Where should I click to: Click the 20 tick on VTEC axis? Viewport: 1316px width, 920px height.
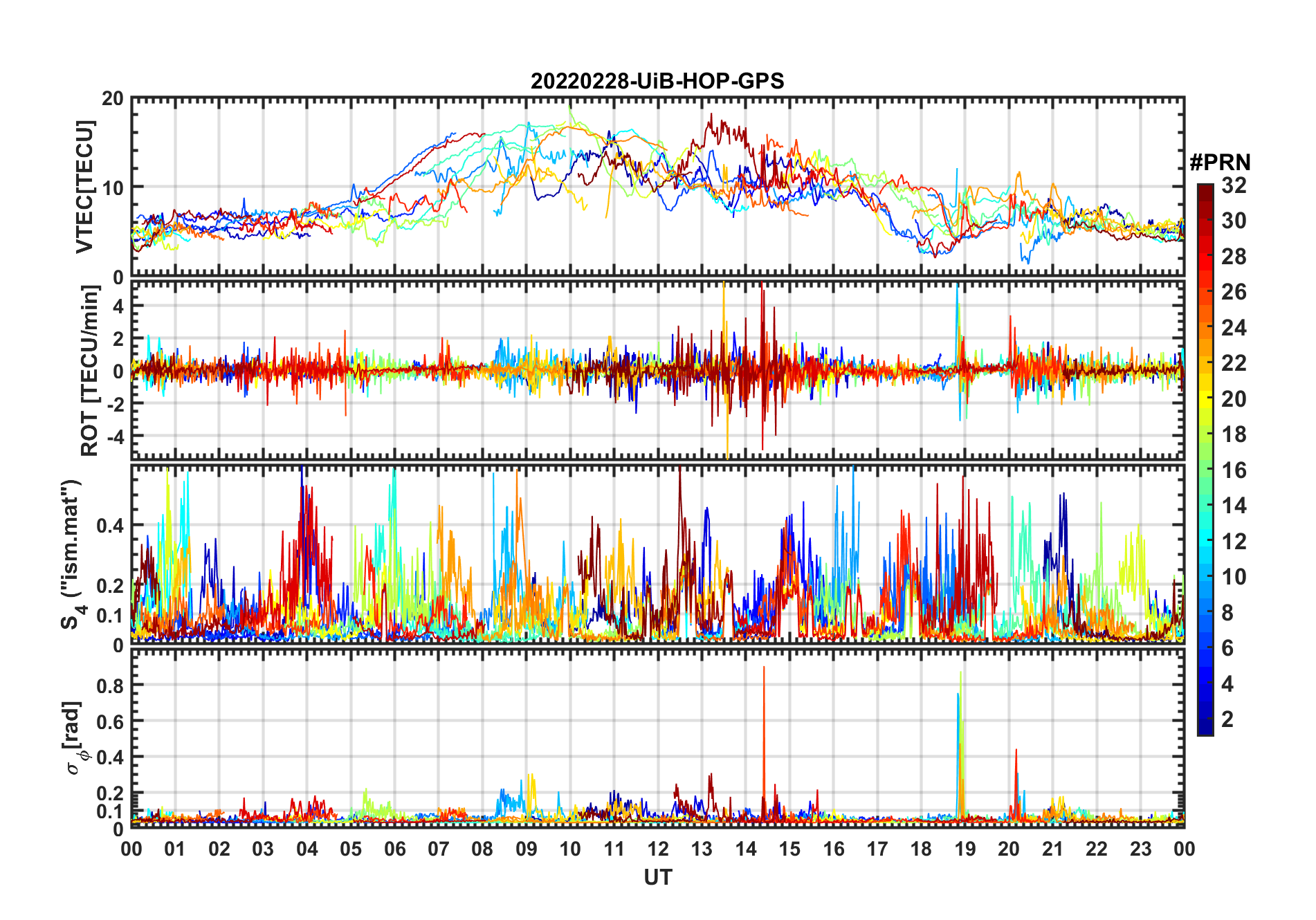[112, 99]
